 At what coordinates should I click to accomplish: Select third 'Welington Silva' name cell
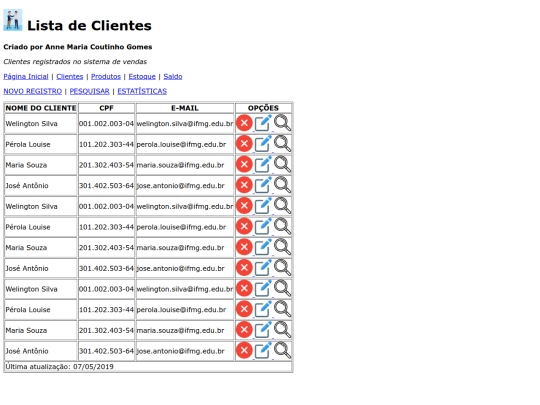coord(41,289)
